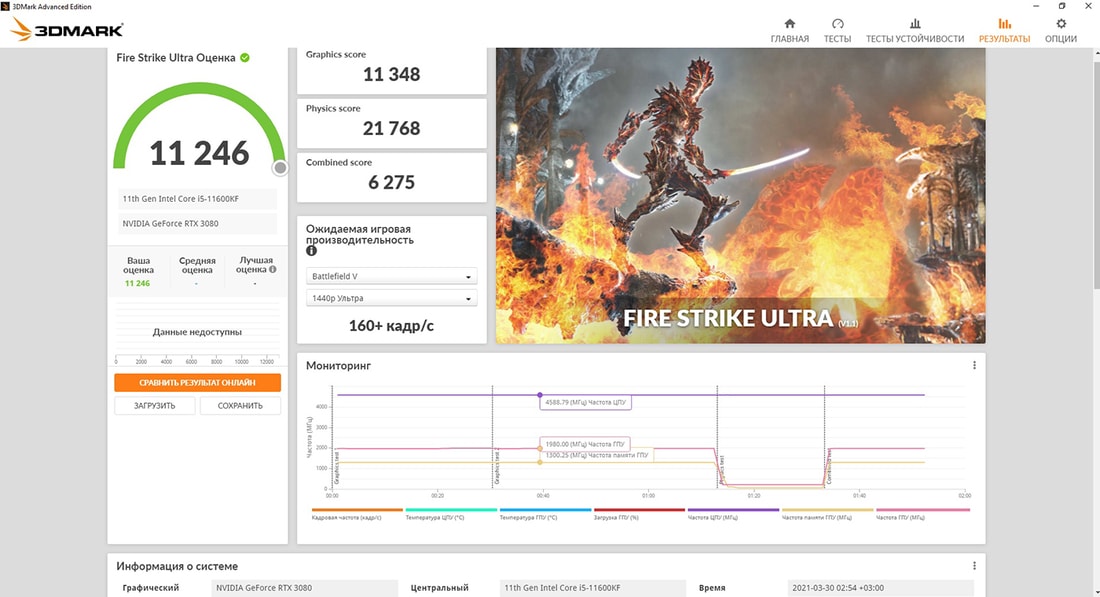Open the Информация о системе three-dot menu
The width and height of the screenshot is (1100, 597).
(974, 566)
